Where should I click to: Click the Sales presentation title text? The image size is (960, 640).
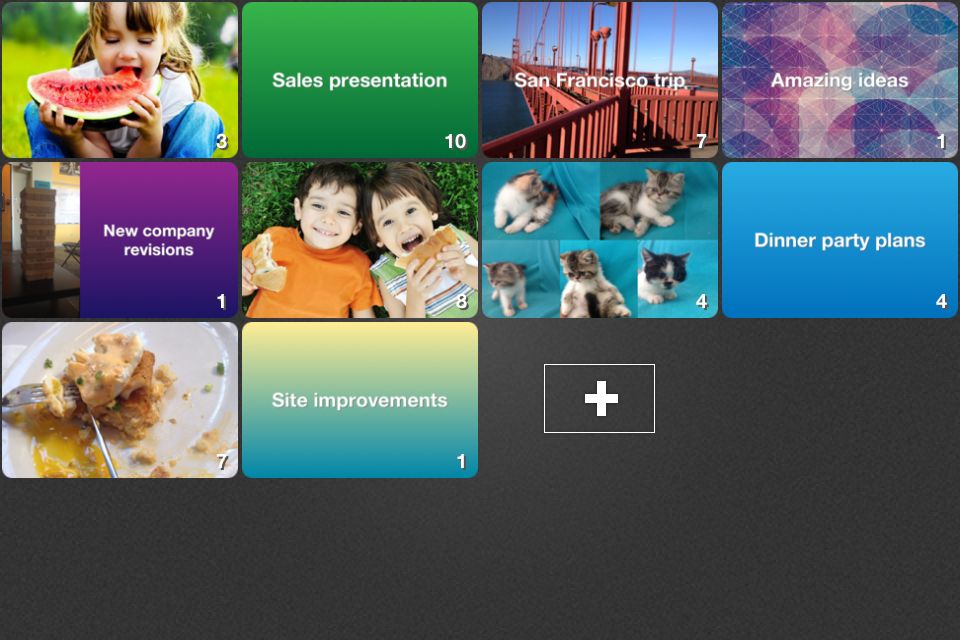[360, 80]
